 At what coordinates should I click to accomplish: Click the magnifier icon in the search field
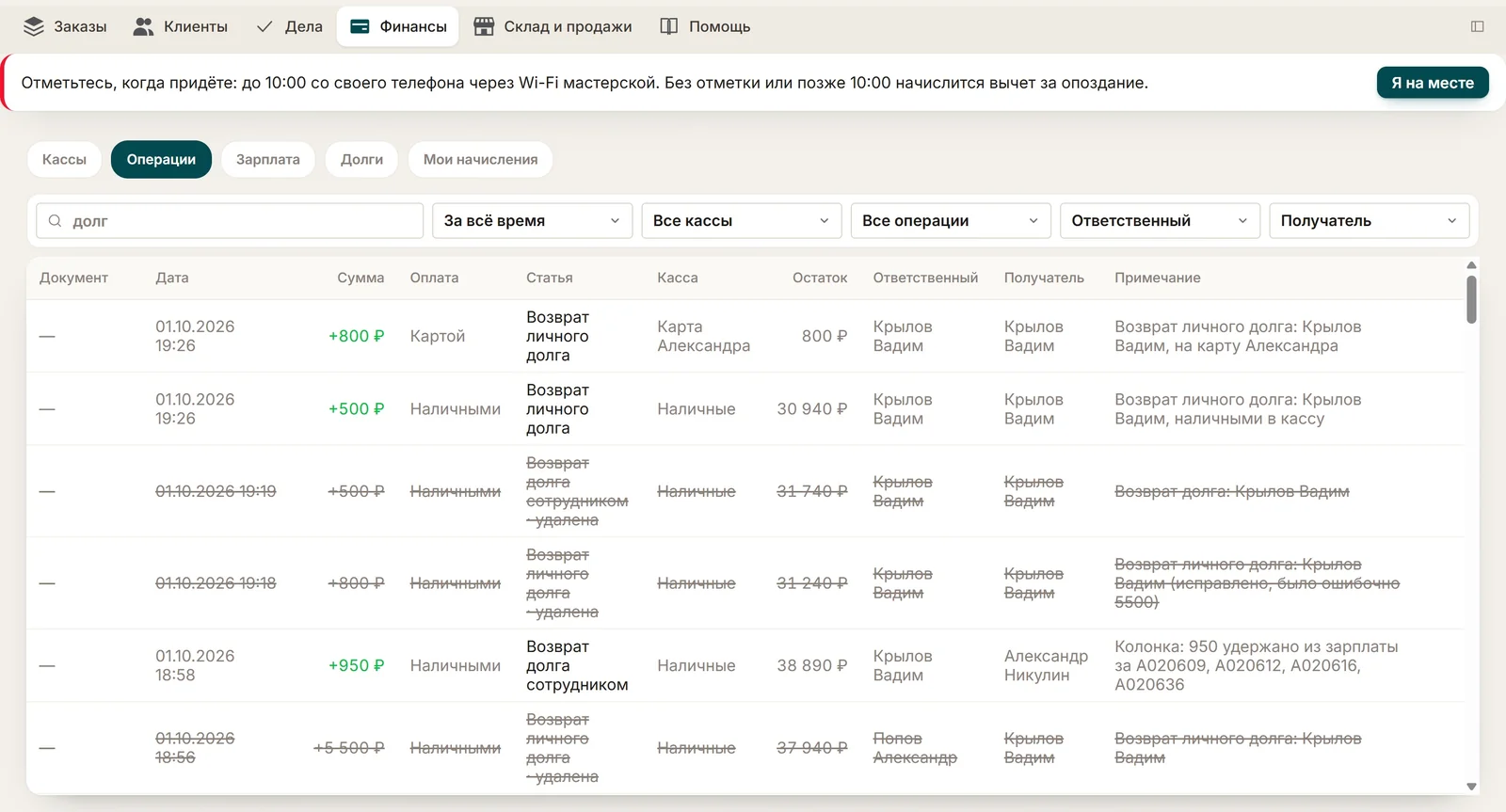tap(55, 220)
